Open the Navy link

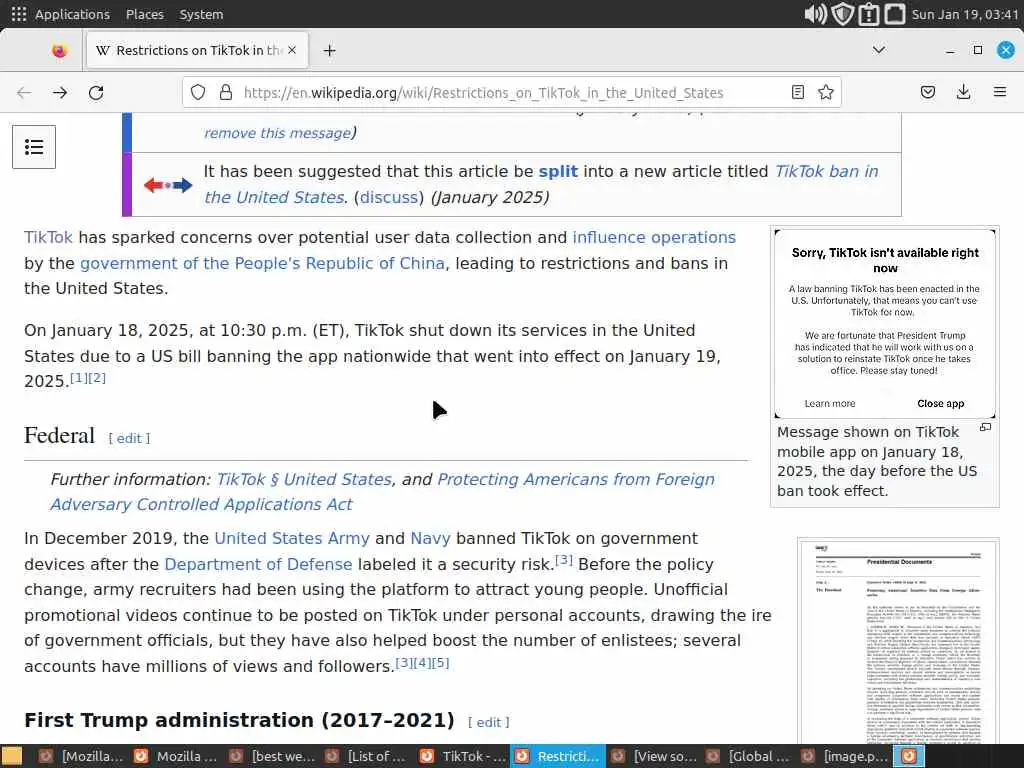click(430, 538)
